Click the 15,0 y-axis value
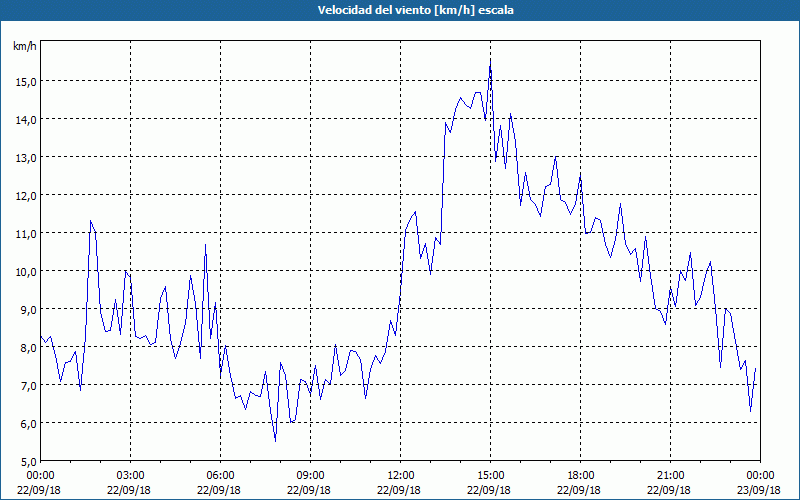 click(26, 81)
